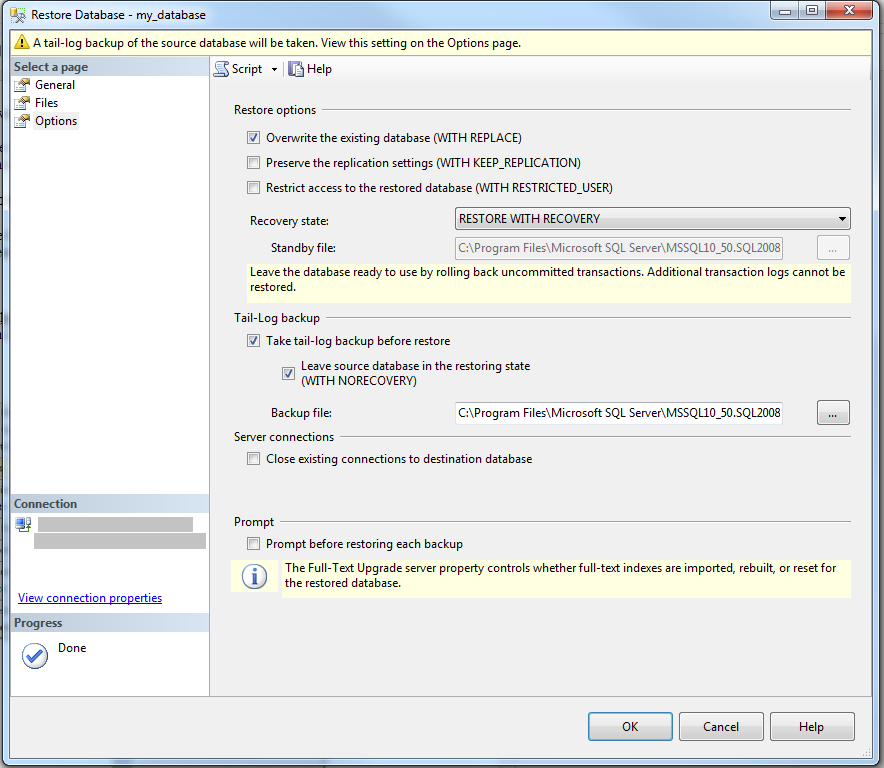Screen dimensions: 884x768
Task: Click the Help label in the toolbar
Action: coord(319,69)
